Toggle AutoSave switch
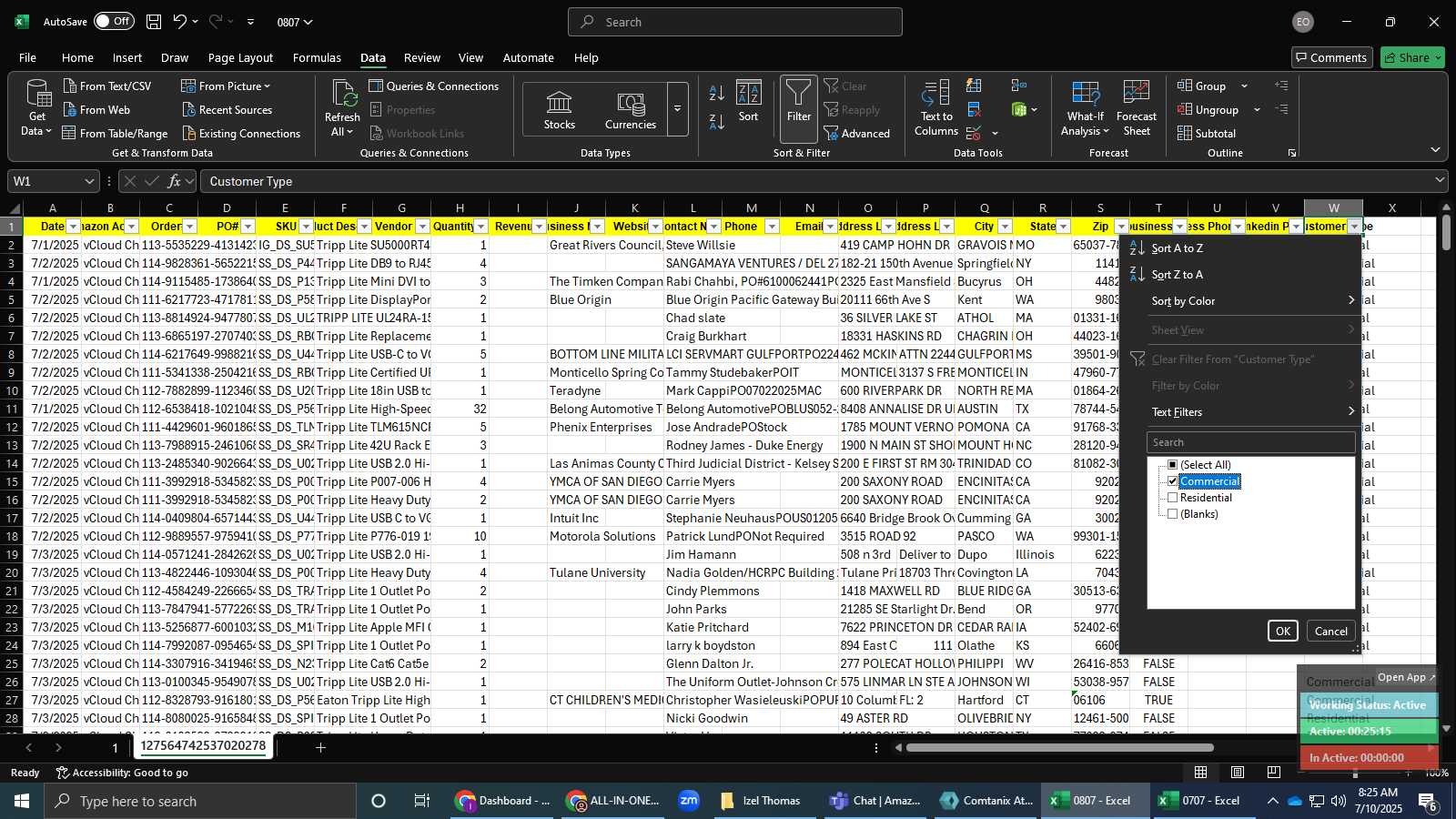Image resolution: width=1456 pixels, height=819 pixels. coord(114,22)
